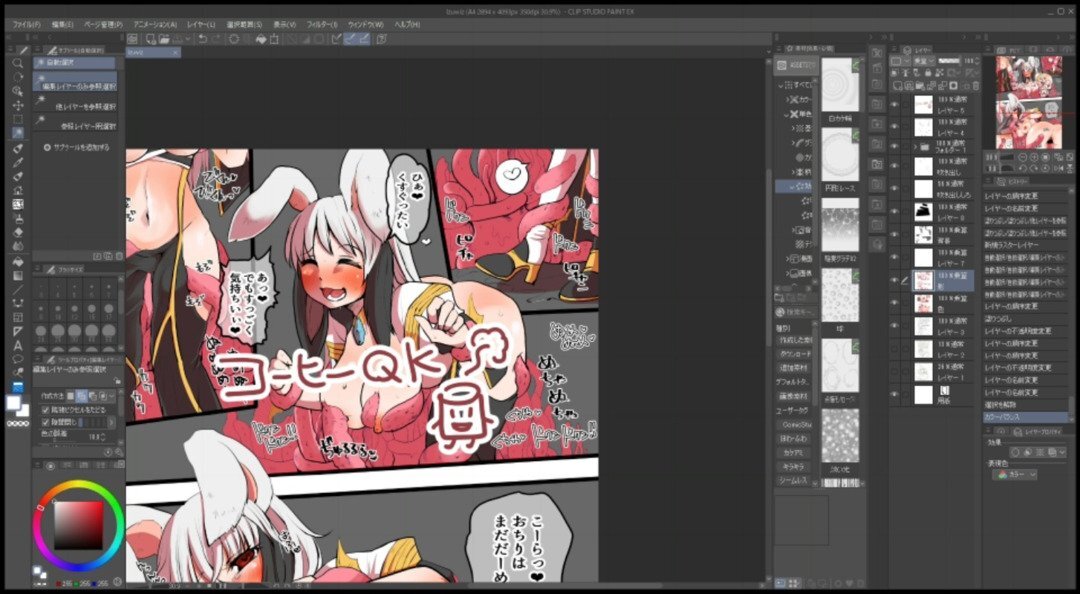This screenshot has width=1080, height=594.
Task: Click the カラーバランス history entry
Action: point(1026,417)
